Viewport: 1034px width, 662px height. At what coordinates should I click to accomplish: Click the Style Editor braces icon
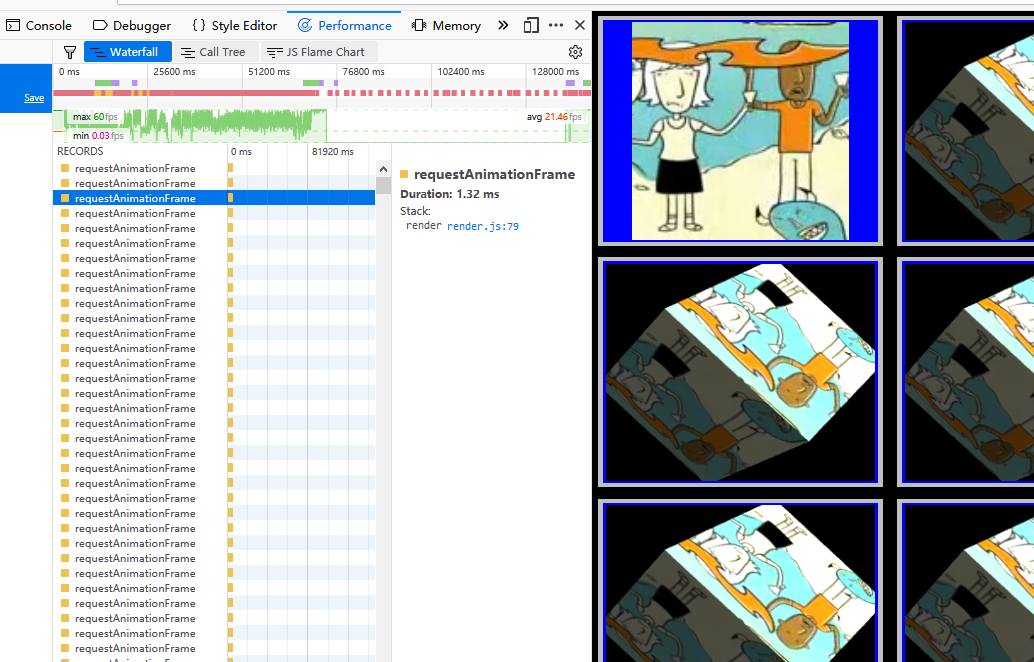coord(198,26)
